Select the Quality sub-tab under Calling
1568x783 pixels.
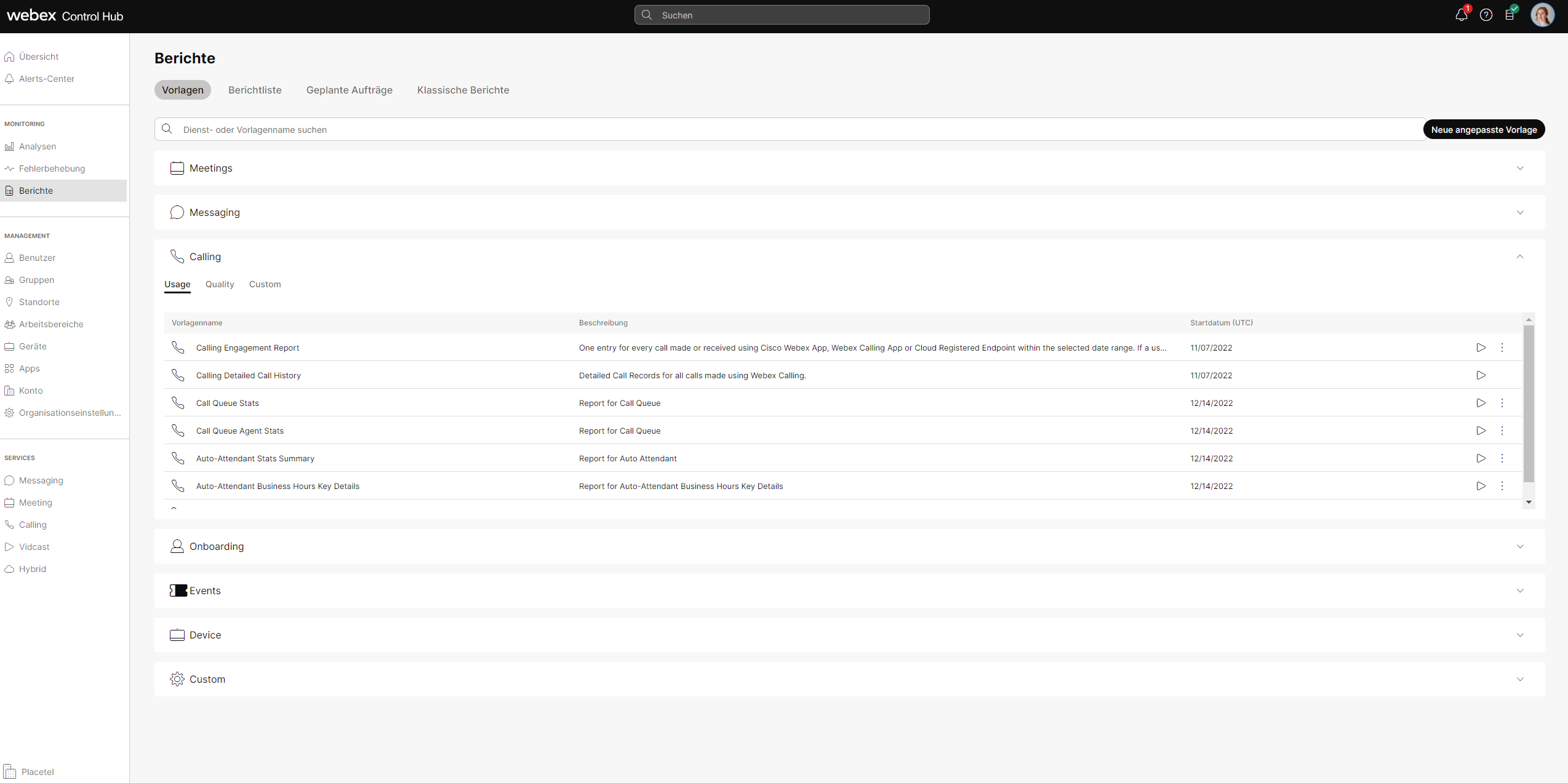click(x=220, y=284)
